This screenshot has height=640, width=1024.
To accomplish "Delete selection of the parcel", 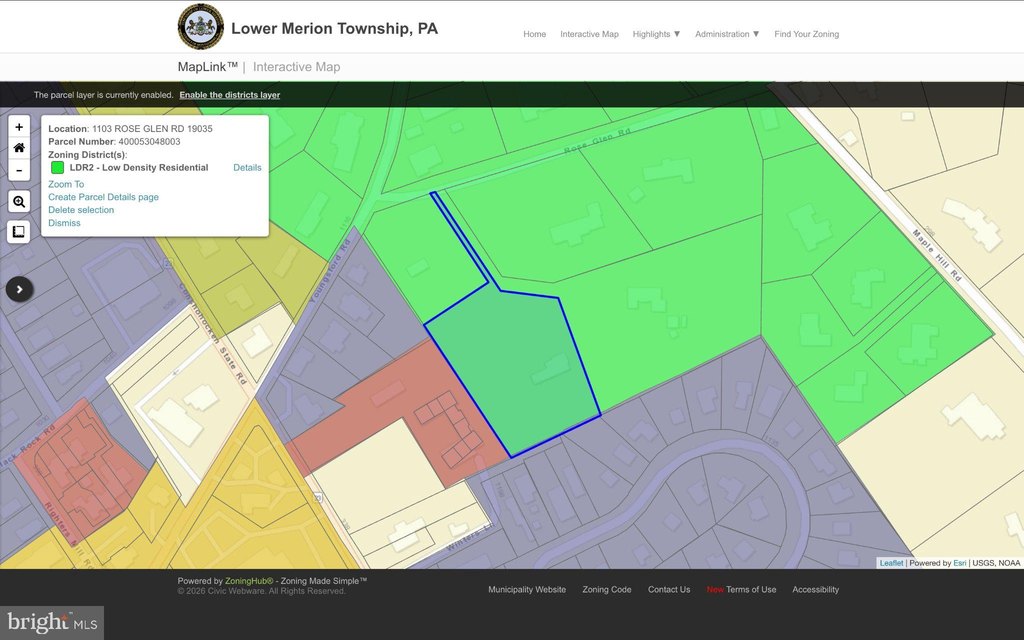I will point(81,210).
